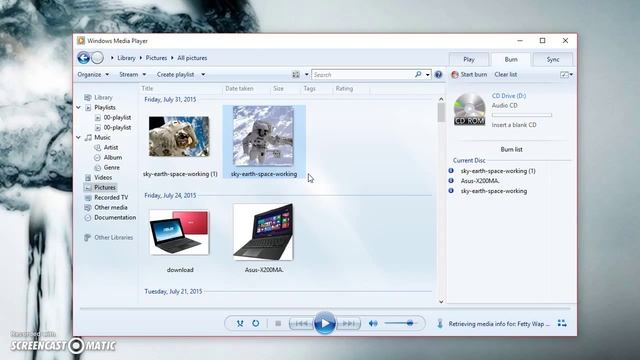Open Recorded TV in navigation pane
Screen dimensions: 640x360
click(111, 198)
